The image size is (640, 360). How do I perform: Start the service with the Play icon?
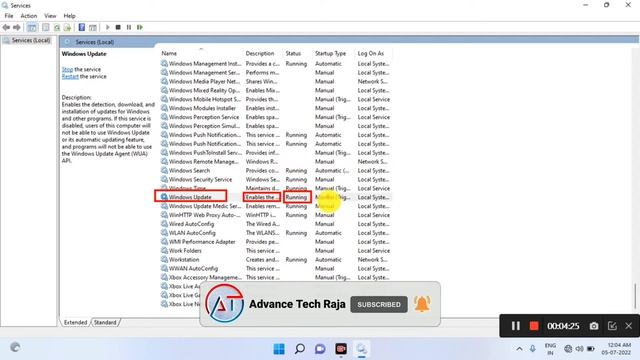(x=107, y=27)
